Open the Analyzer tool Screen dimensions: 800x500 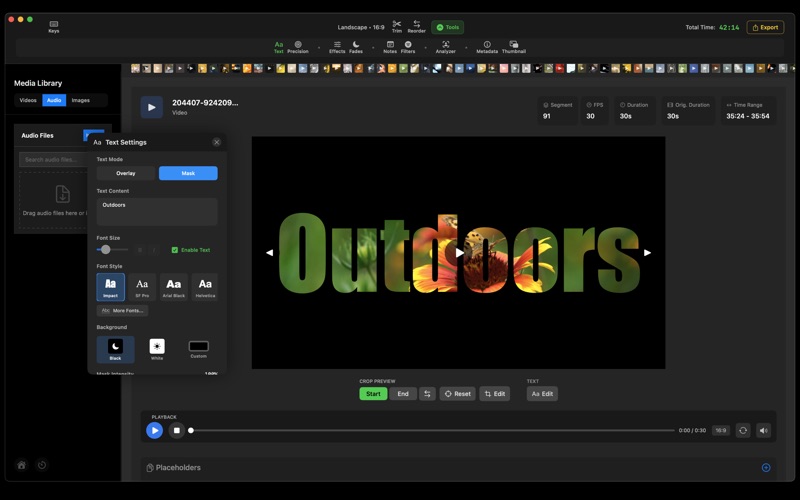[445, 47]
